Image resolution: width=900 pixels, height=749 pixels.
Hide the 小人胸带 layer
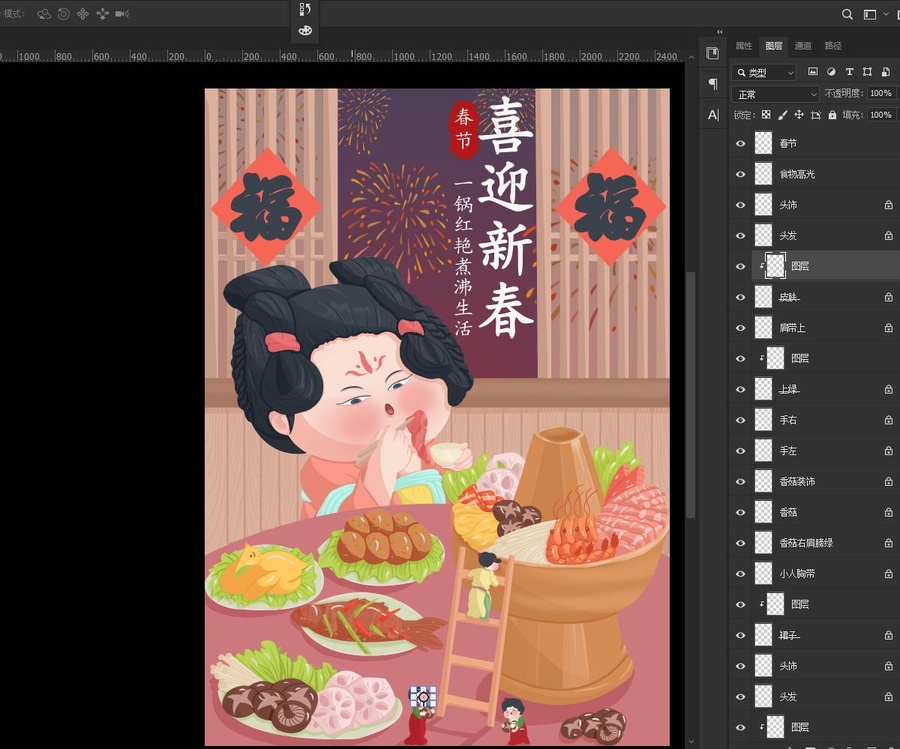[x=740, y=573]
